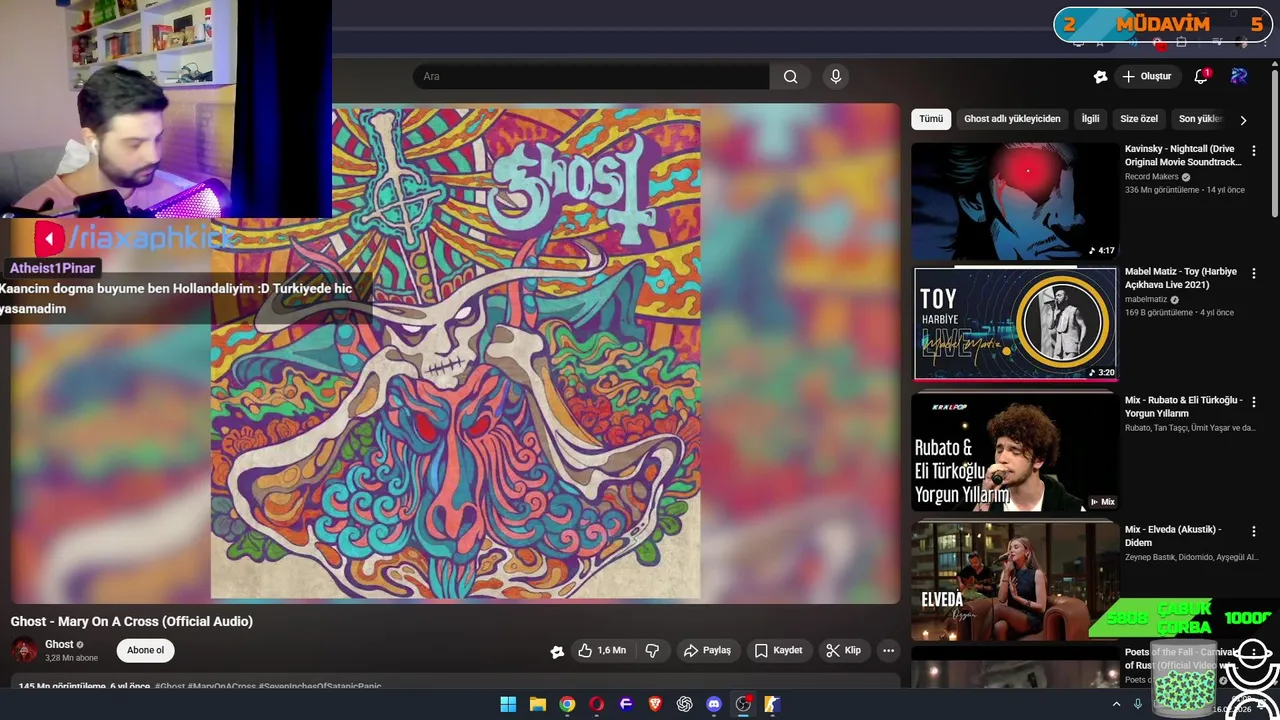Image resolution: width=1280 pixels, height=720 pixels.
Task: Open the Windows Start menu
Action: (508, 704)
